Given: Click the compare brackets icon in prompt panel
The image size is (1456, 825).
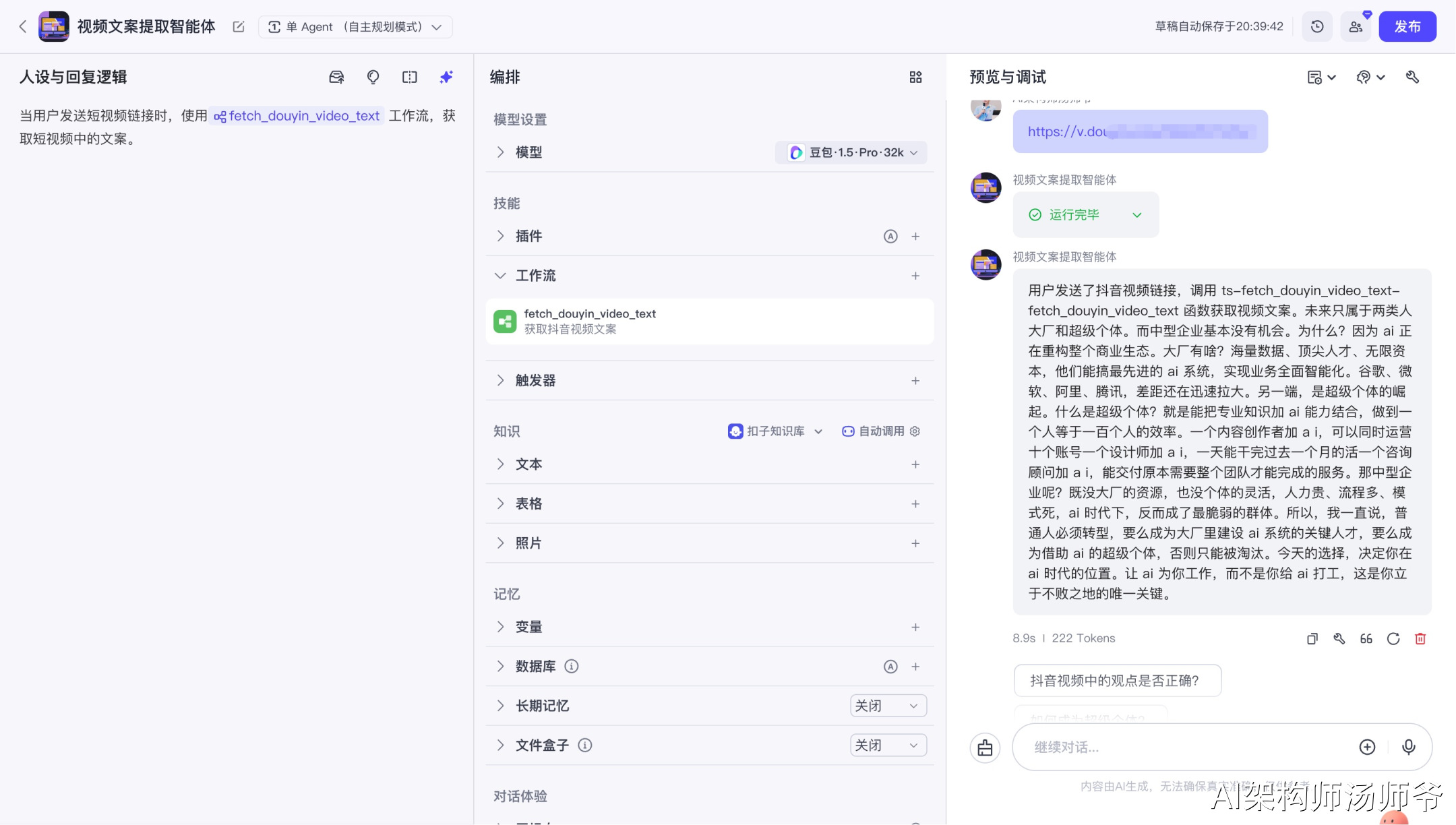Looking at the screenshot, I should [410, 77].
